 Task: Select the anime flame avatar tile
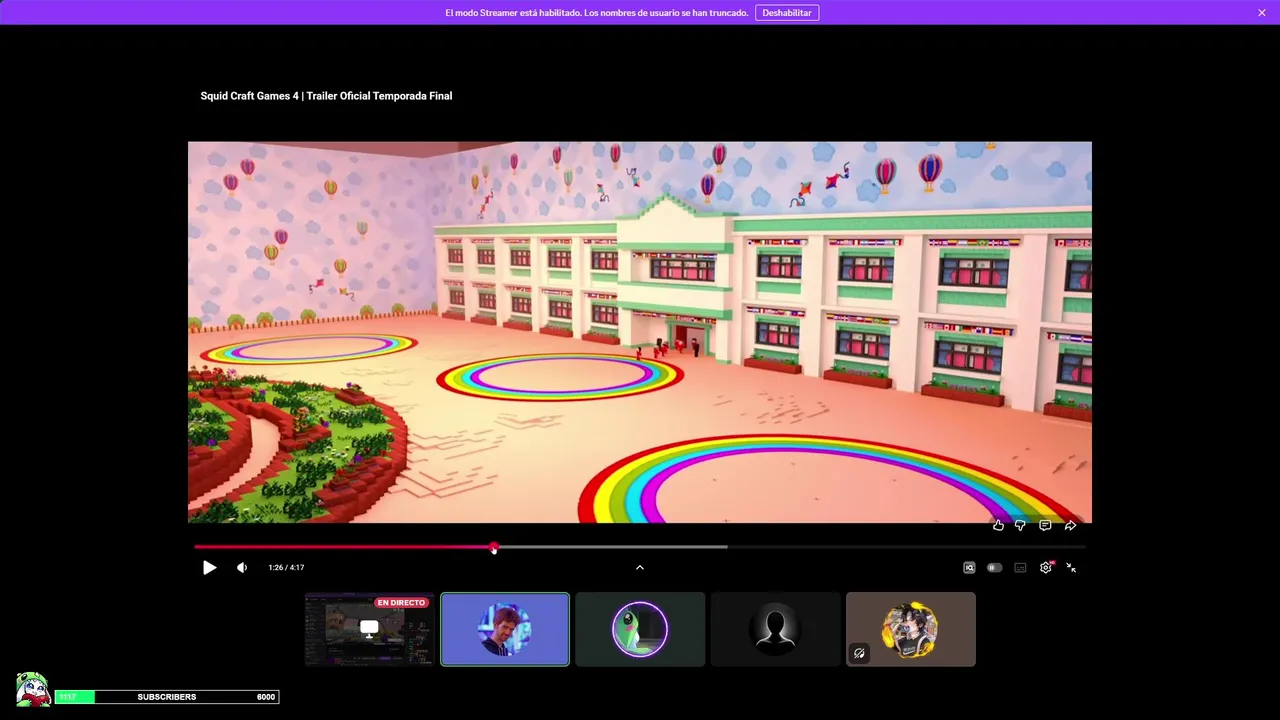[910, 629]
